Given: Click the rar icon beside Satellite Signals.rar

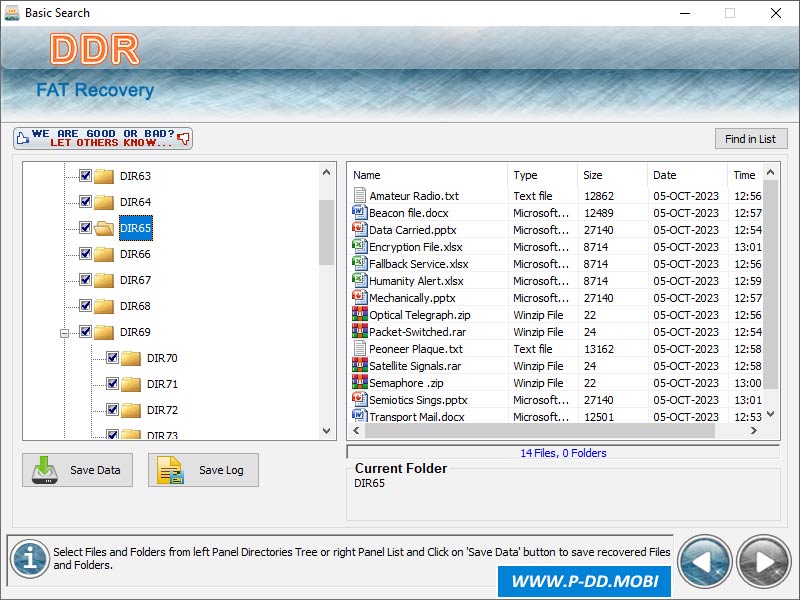Looking at the screenshot, I should tap(358, 365).
